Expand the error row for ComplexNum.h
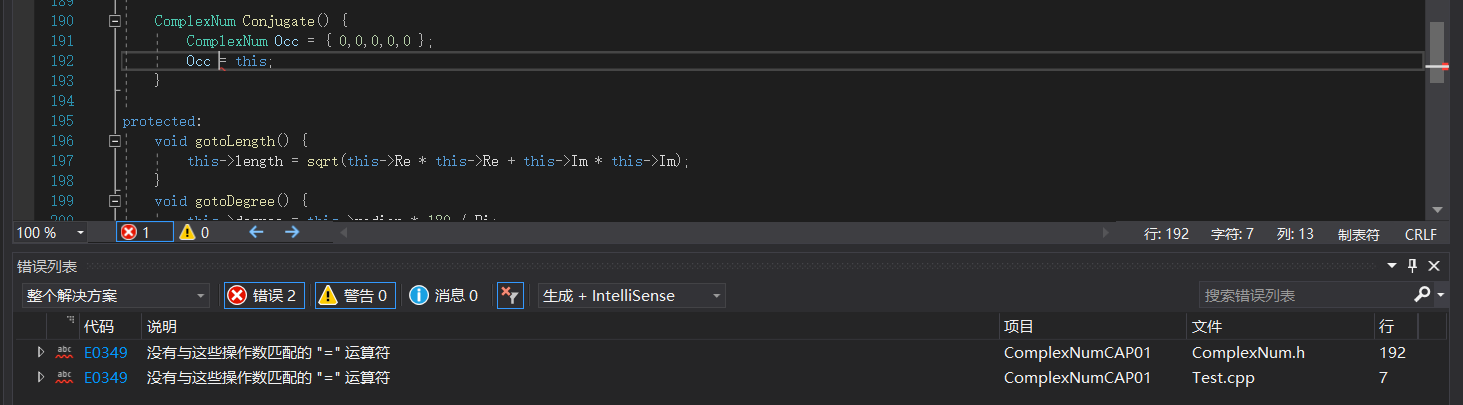The width and height of the screenshot is (1463, 405). tap(41, 352)
